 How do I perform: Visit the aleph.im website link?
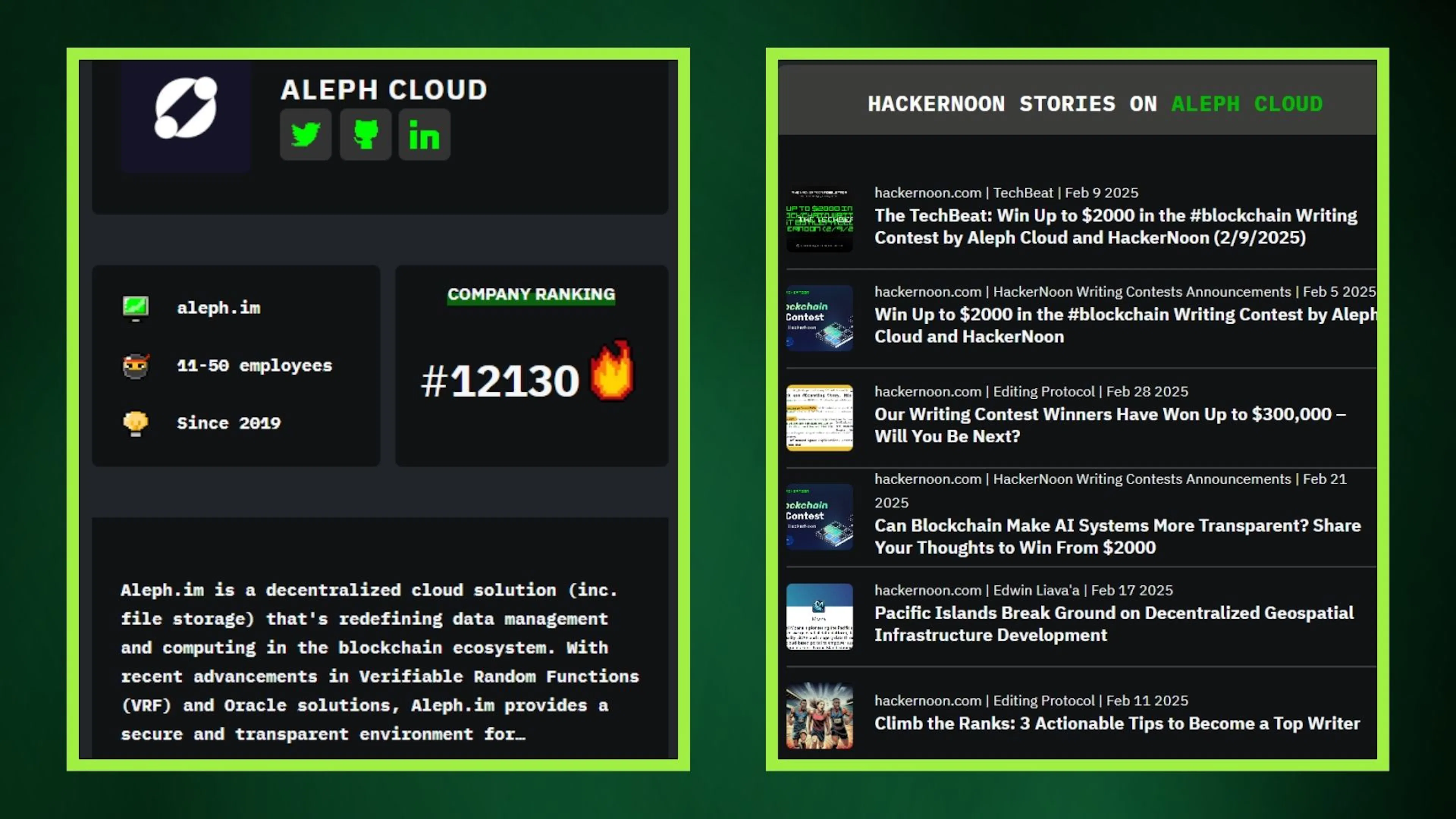pyautogui.click(x=219, y=308)
